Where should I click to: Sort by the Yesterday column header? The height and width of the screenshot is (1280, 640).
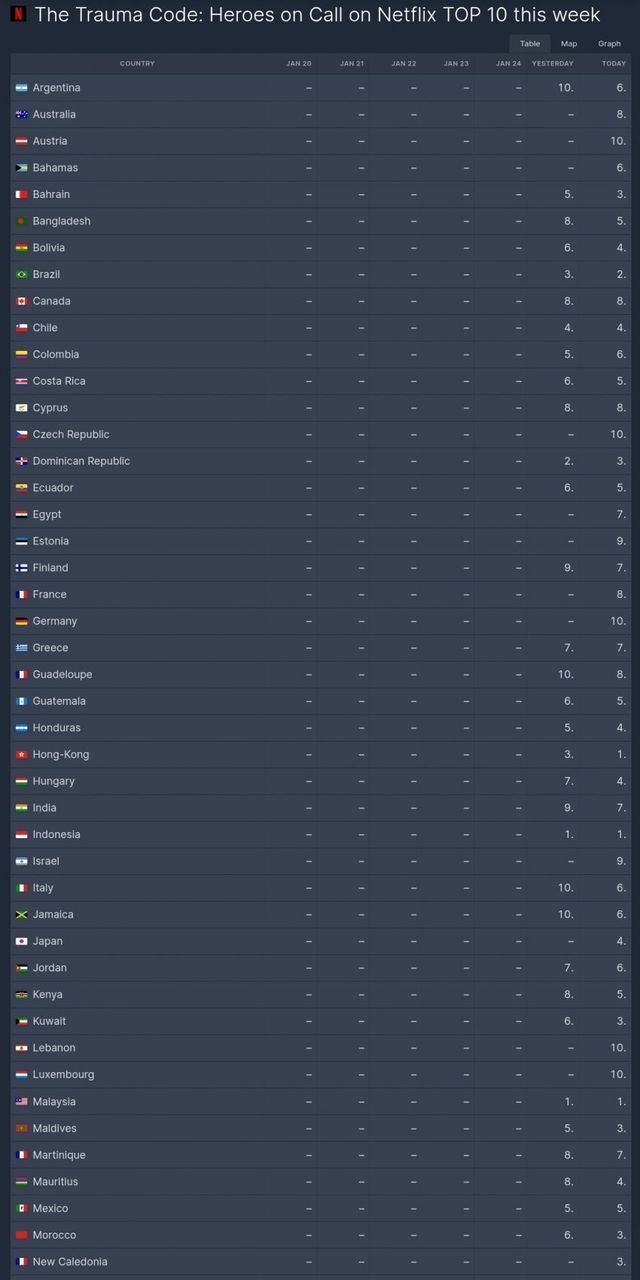(x=552, y=64)
